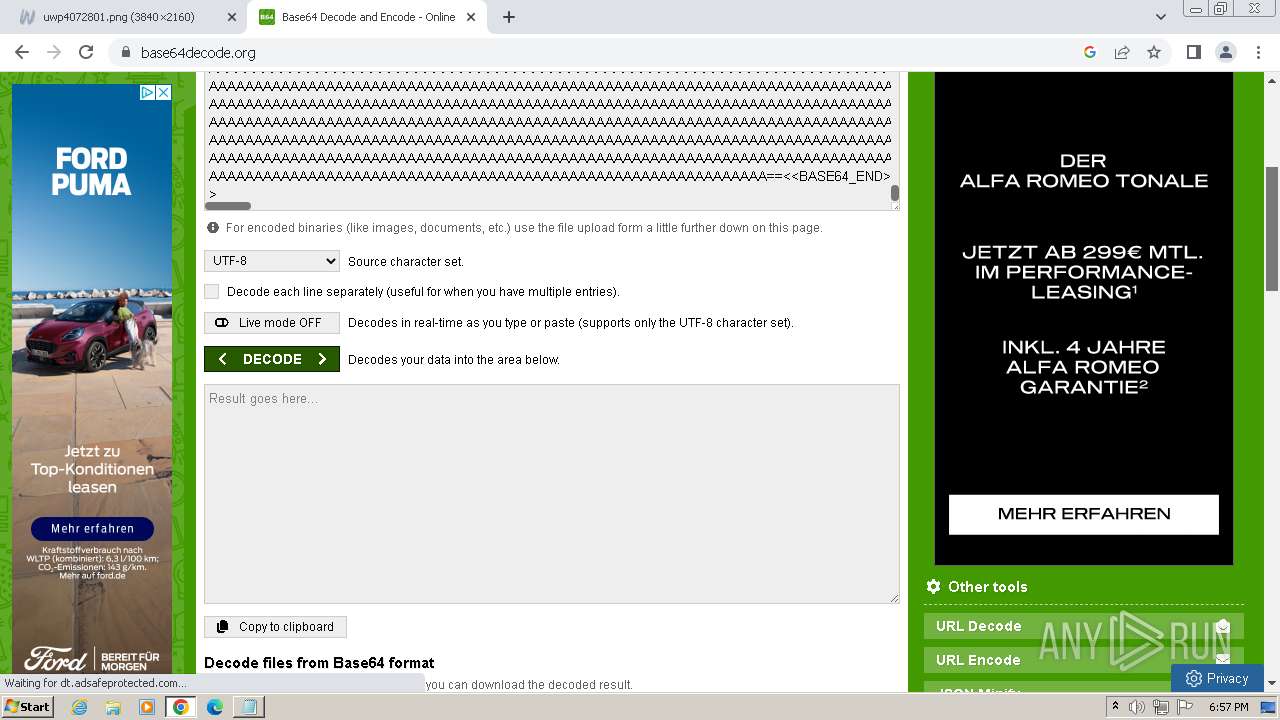Bookmark this page with the star

click(x=1154, y=52)
